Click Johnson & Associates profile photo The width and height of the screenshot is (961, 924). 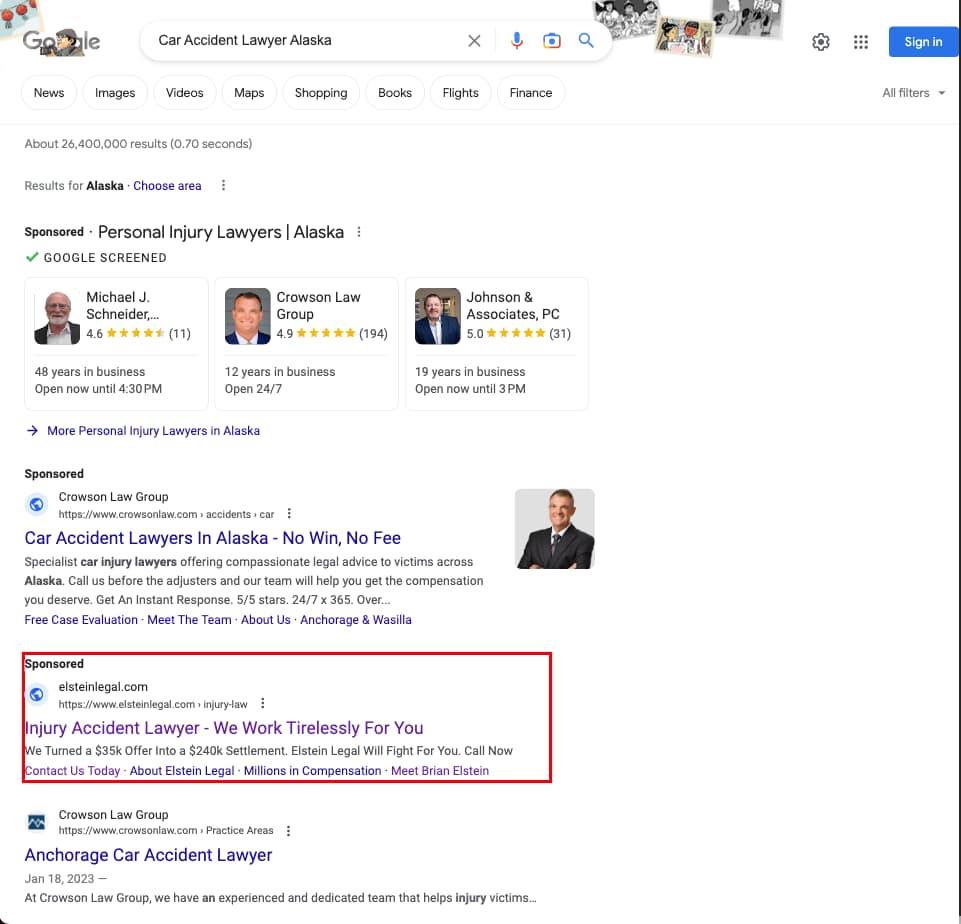coord(438,316)
